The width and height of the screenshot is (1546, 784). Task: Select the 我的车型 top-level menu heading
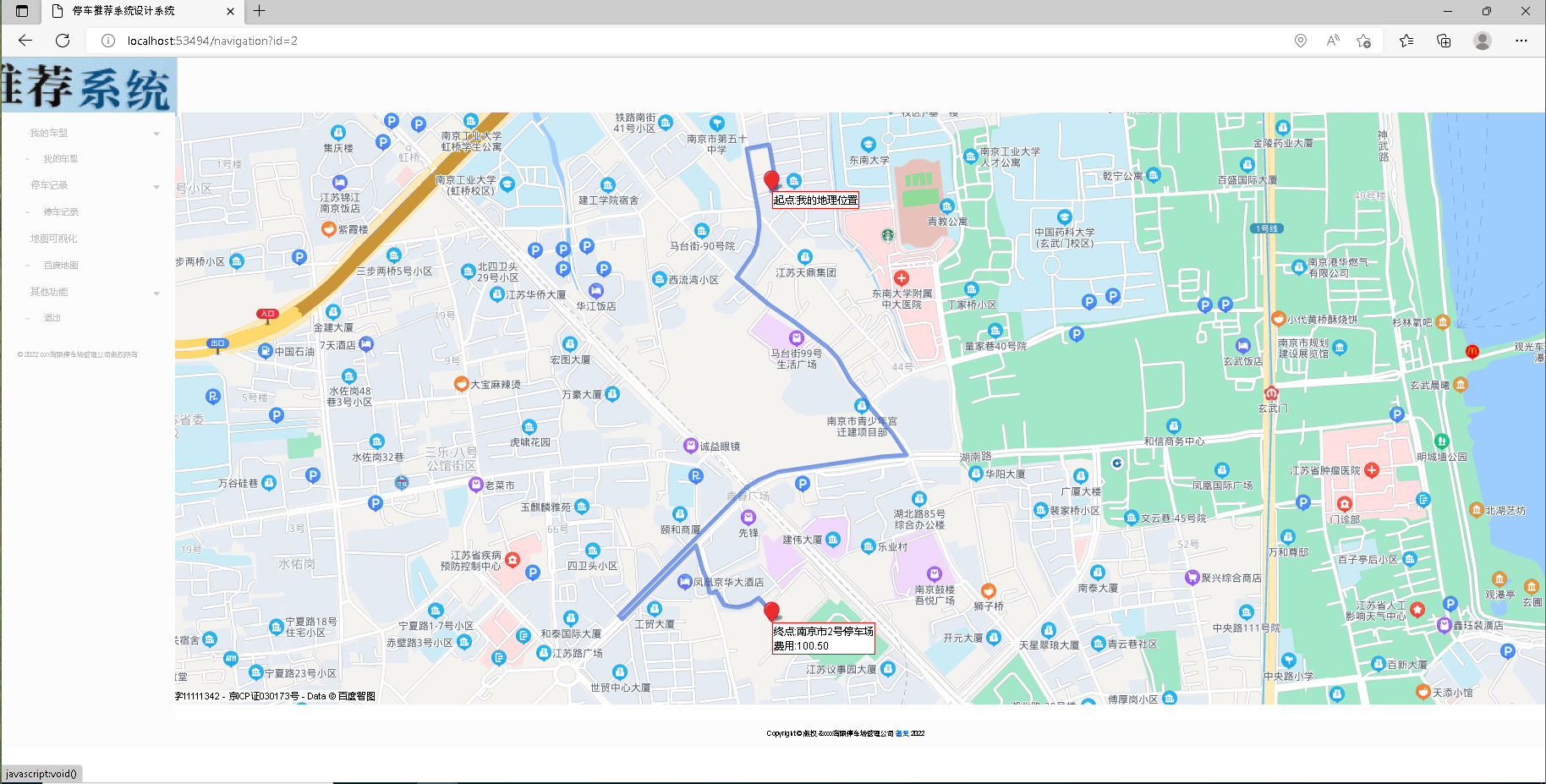49,133
